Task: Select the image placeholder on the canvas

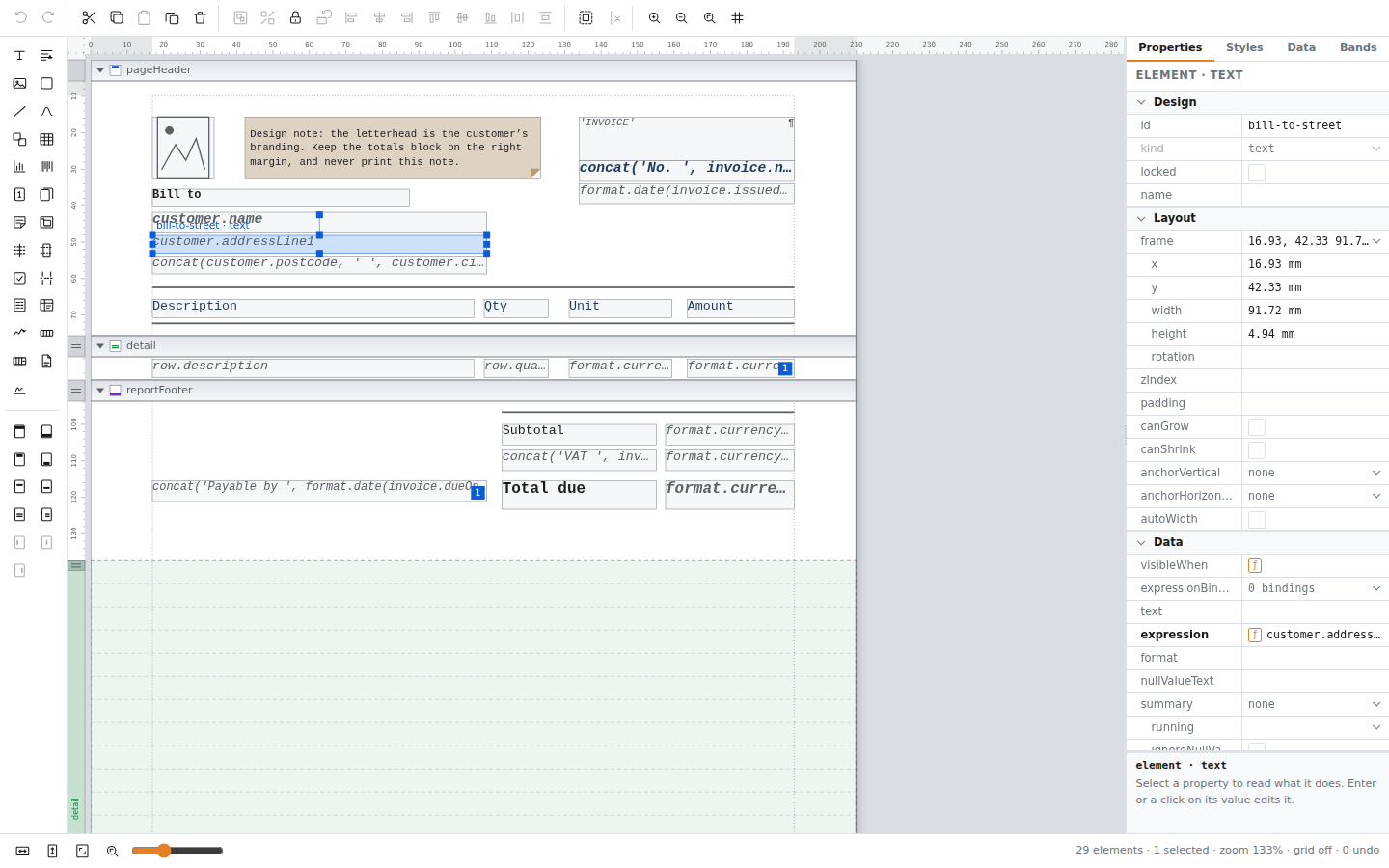Action: pos(183,148)
